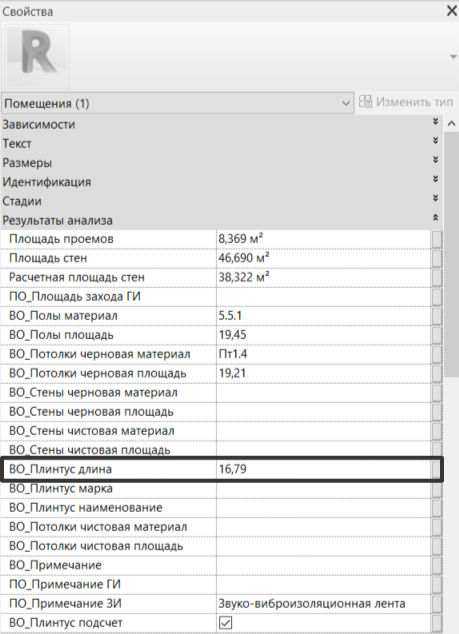The width and height of the screenshot is (459, 634).
Task: Click the Revit family type preview thumbnail
Action: (x=37, y=56)
